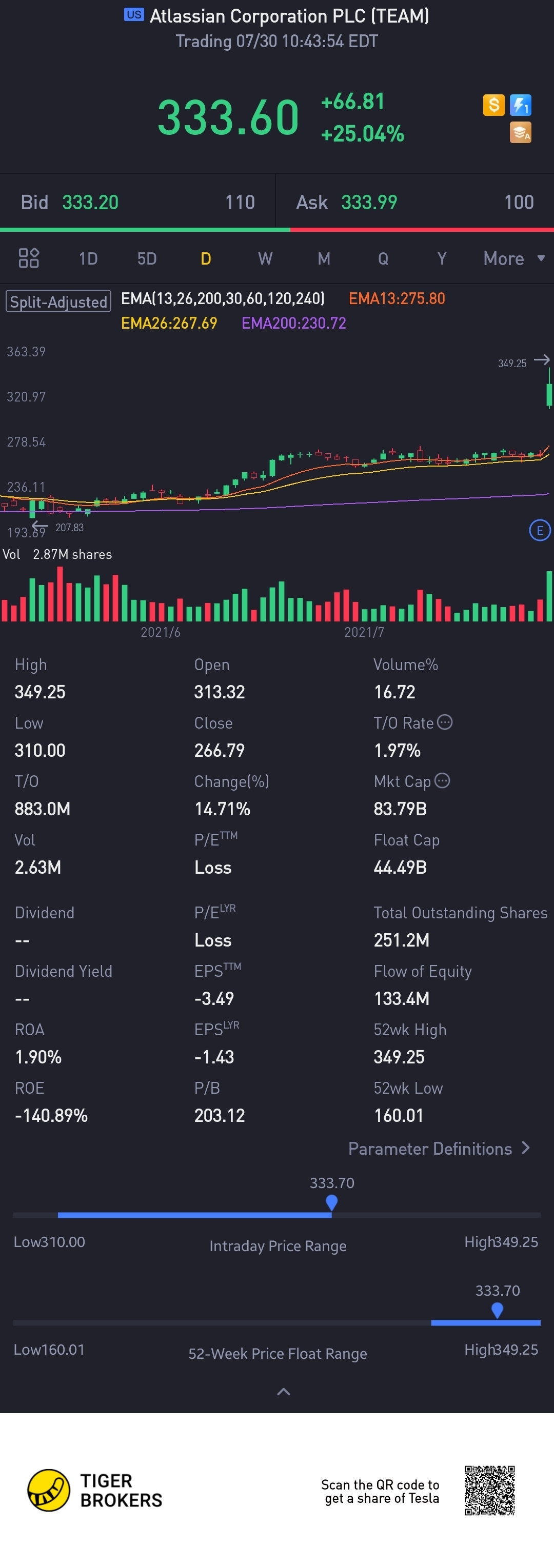The image size is (554, 1568).
Task: Tap the Flow of Equity 133.4M value
Action: click(402, 998)
